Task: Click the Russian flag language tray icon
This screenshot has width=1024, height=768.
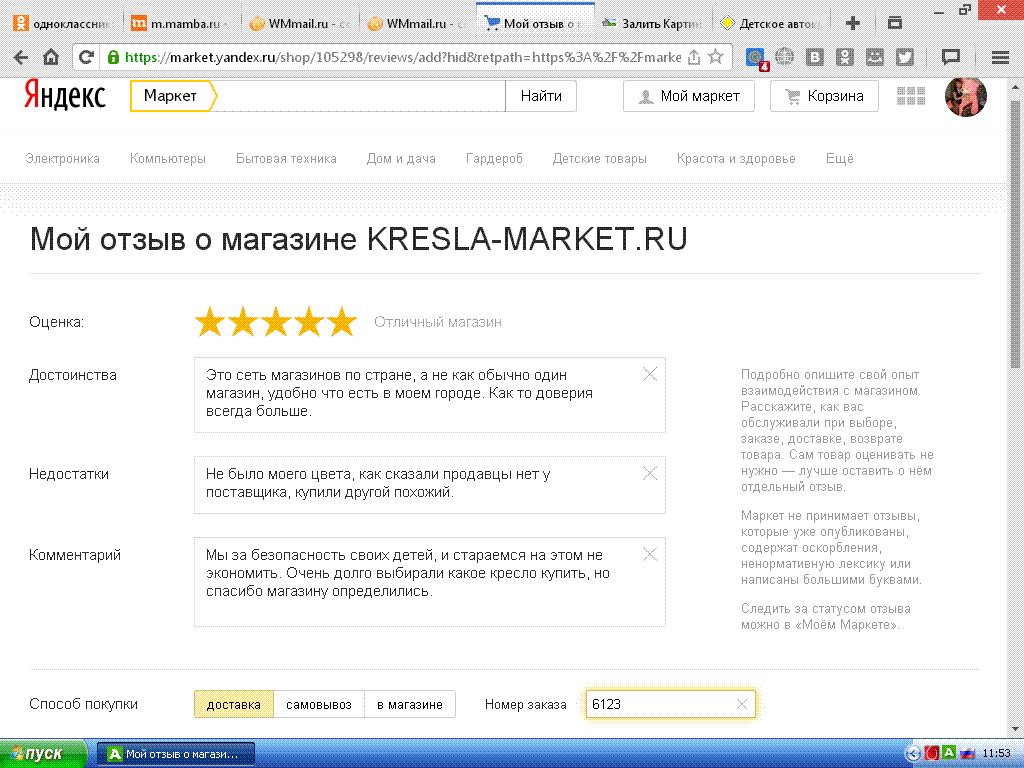Action: tap(967, 754)
